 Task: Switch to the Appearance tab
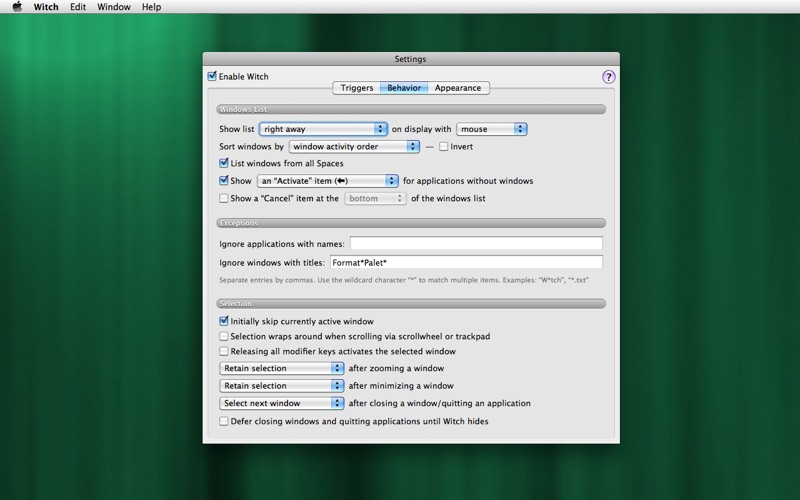click(458, 88)
